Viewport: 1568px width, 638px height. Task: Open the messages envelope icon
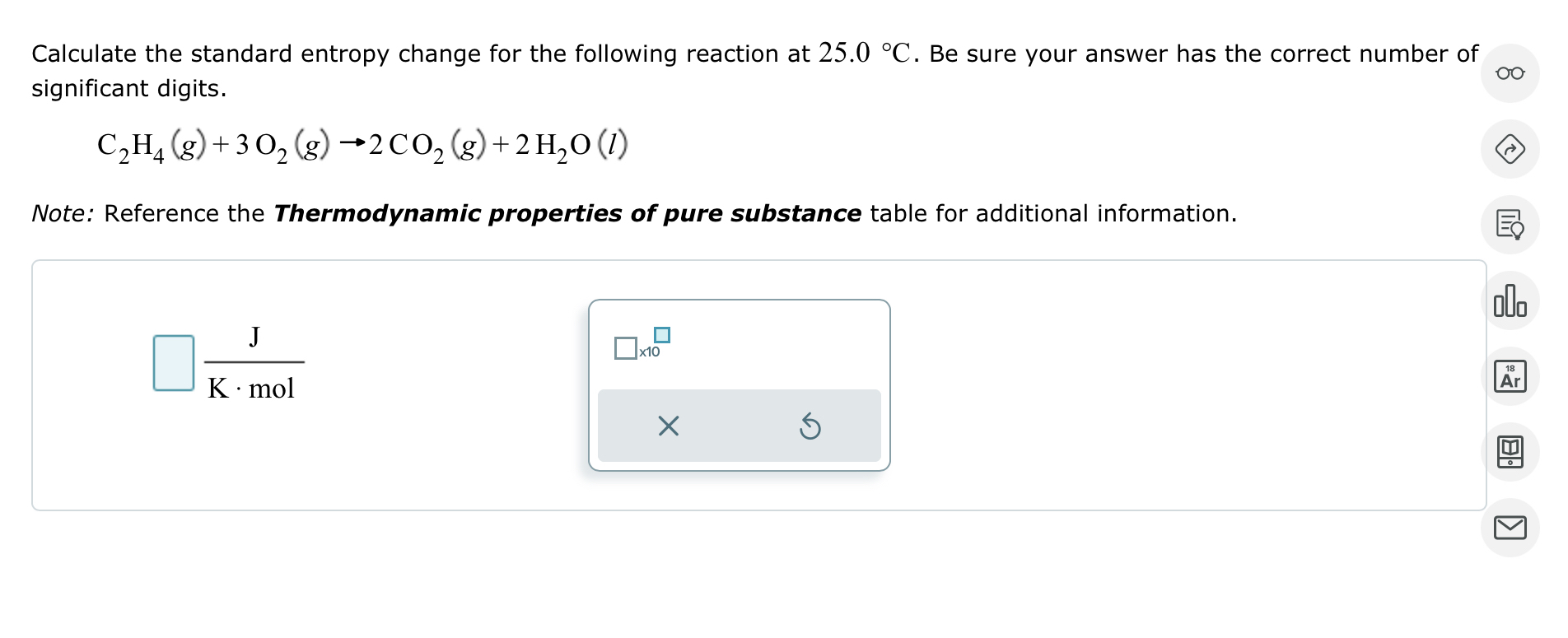(1512, 529)
